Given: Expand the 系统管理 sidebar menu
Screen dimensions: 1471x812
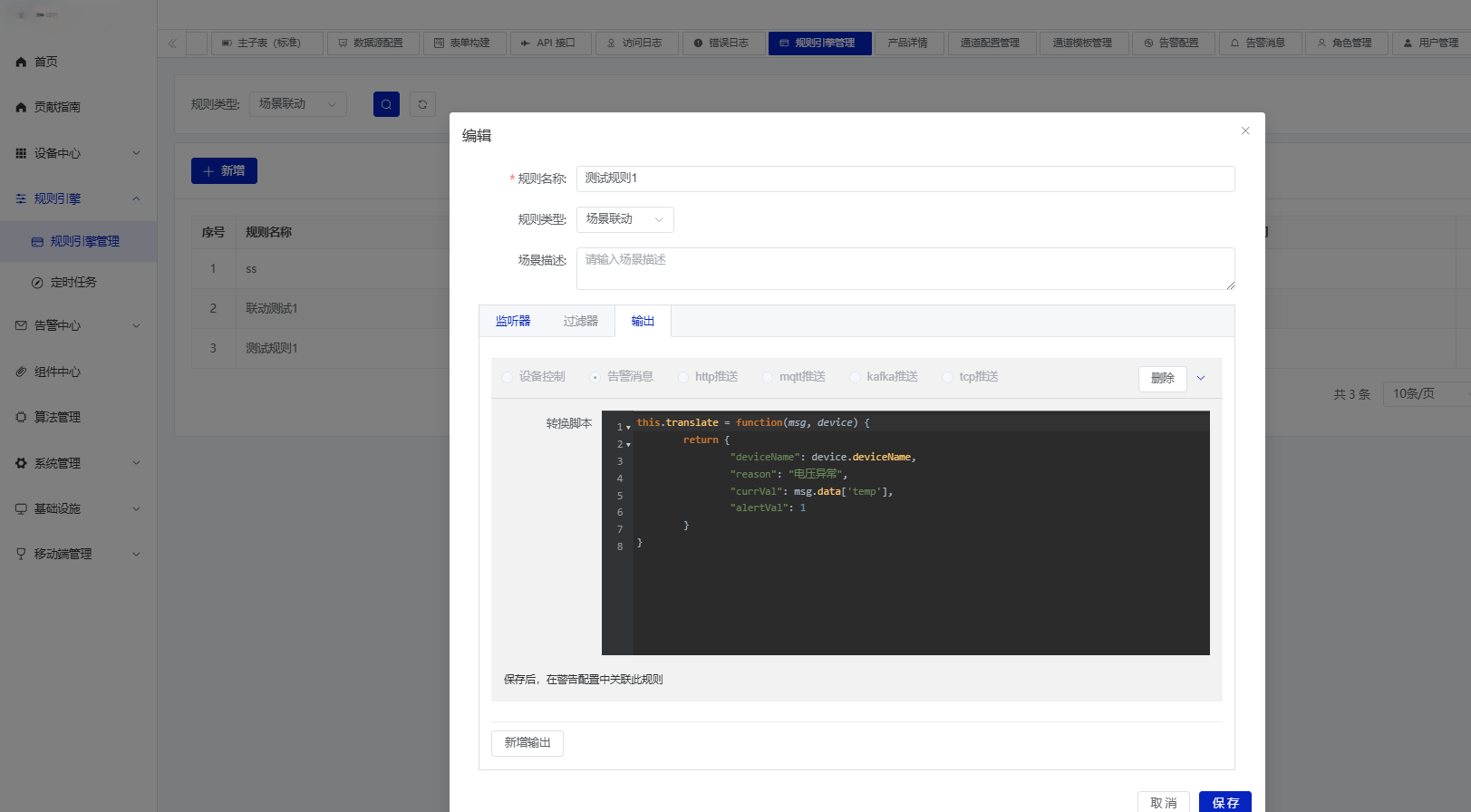Looking at the screenshot, I should coord(78,463).
